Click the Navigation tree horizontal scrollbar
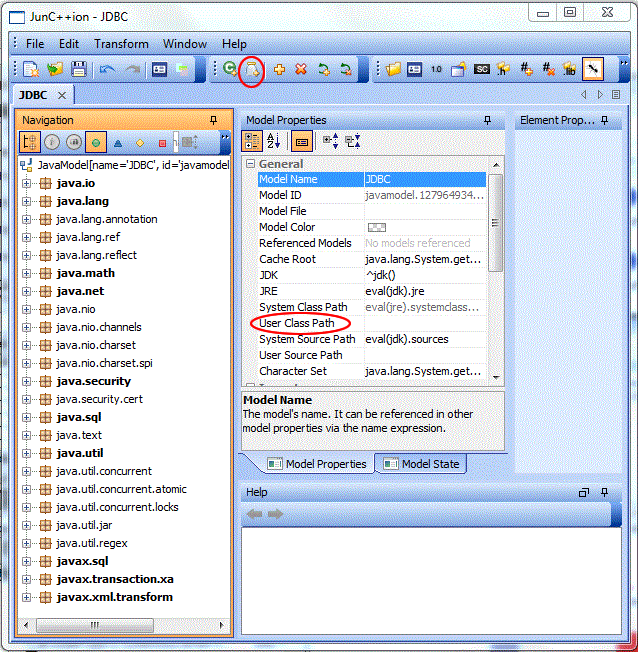This screenshot has width=638, height=652. coord(94,625)
